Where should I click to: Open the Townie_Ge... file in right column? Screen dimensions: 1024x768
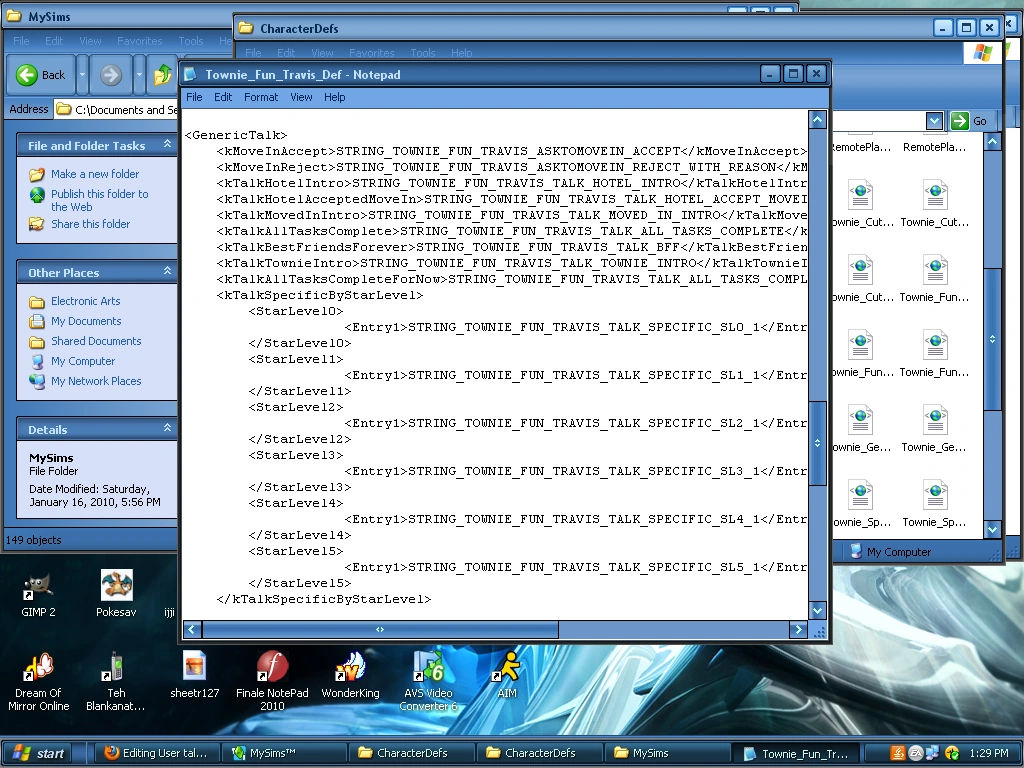935,428
